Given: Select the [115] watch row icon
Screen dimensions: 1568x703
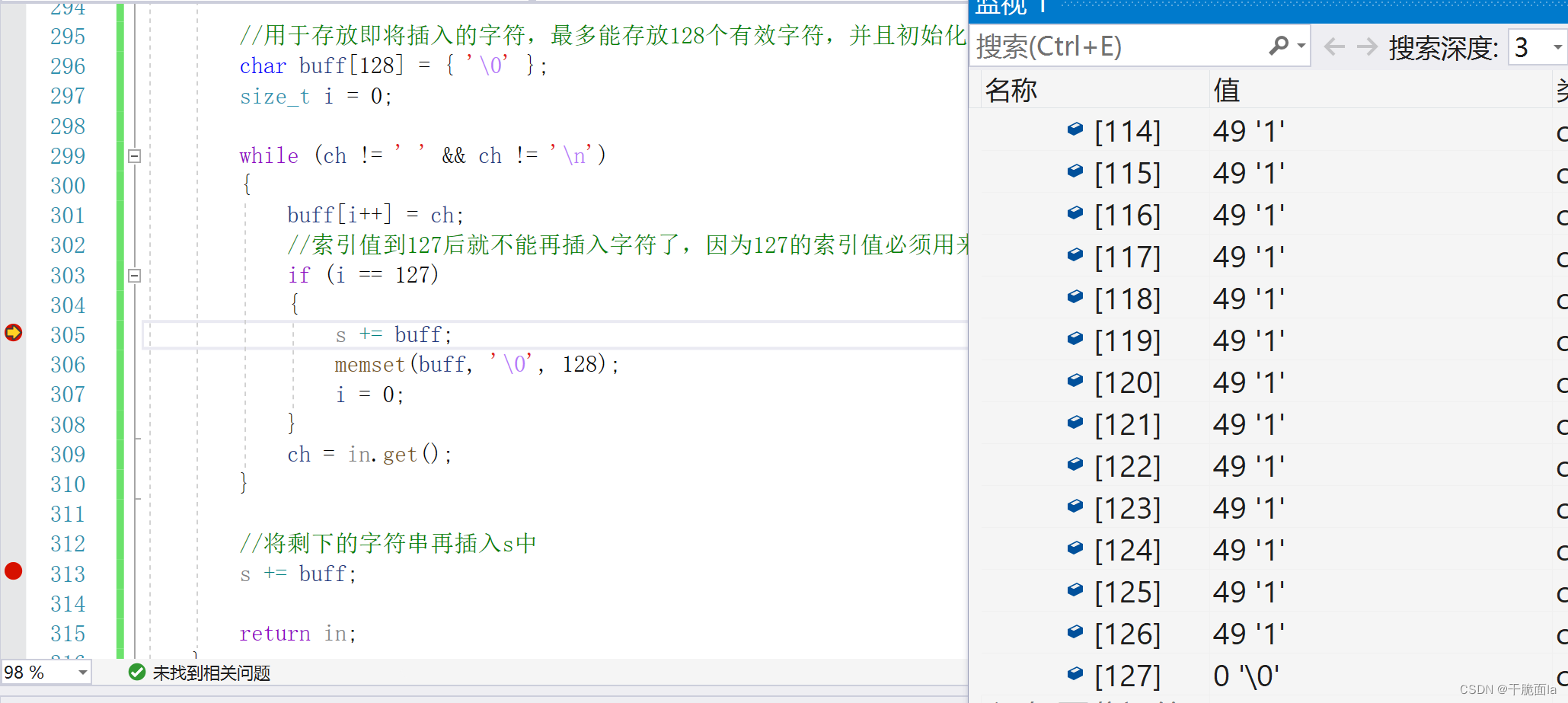Looking at the screenshot, I should (1075, 171).
